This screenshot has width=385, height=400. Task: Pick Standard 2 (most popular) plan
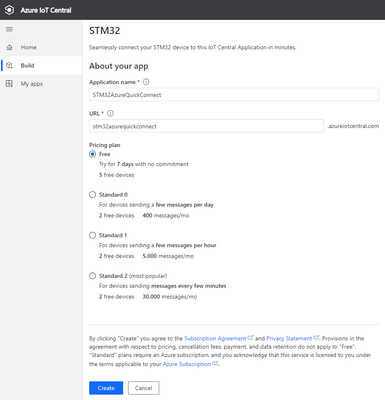tap(93, 276)
